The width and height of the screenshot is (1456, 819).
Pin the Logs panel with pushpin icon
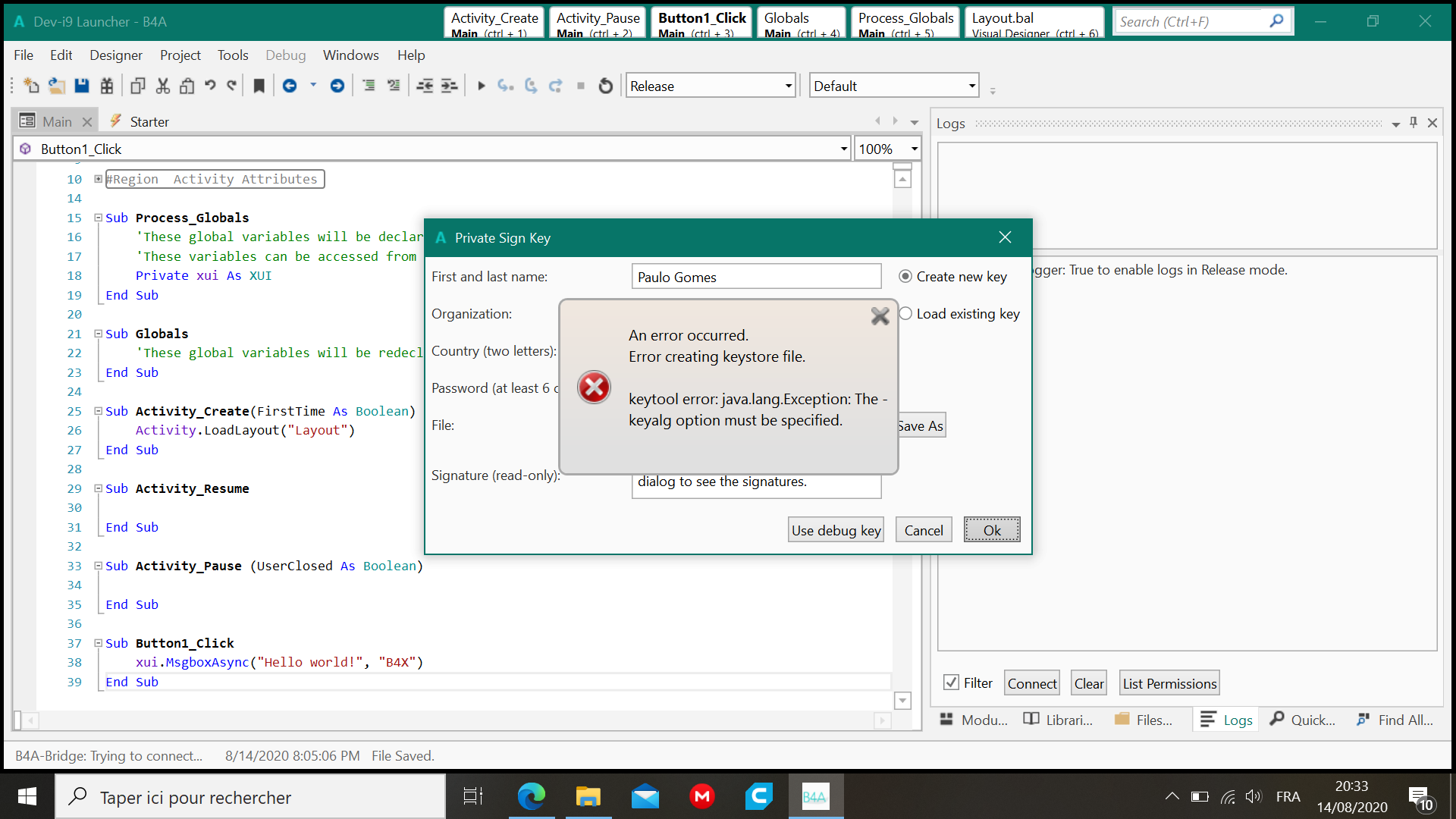point(1414,123)
